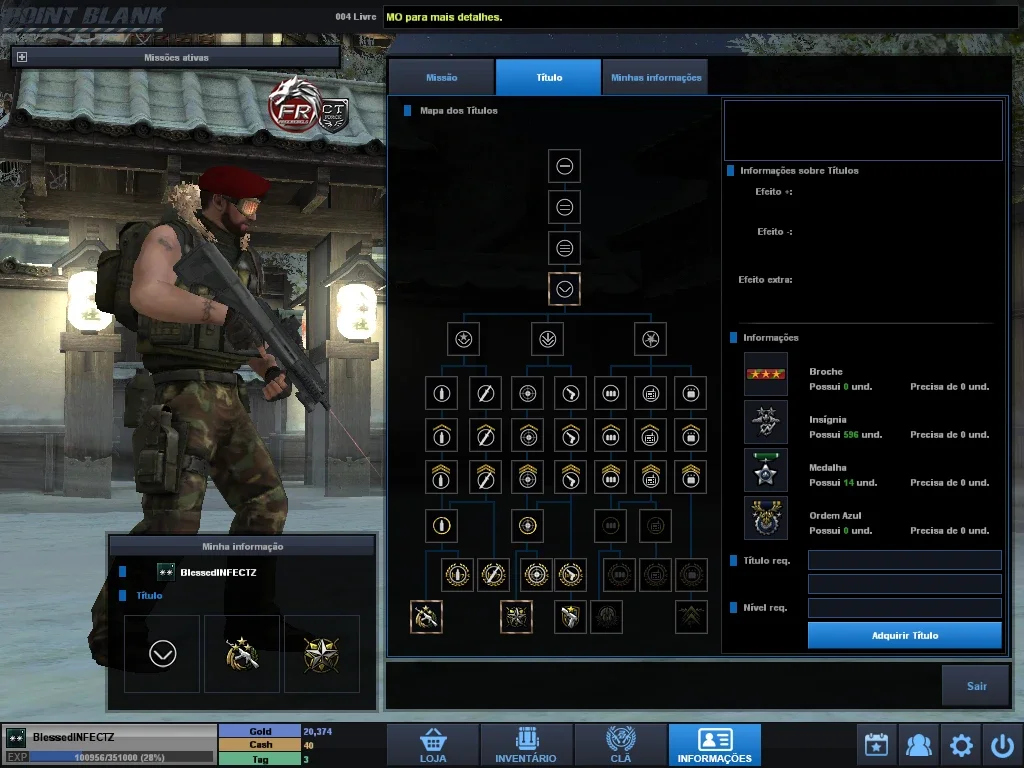This screenshot has height=768, width=1024.
Task: Select the pistol shield title icon
Action: [570, 617]
